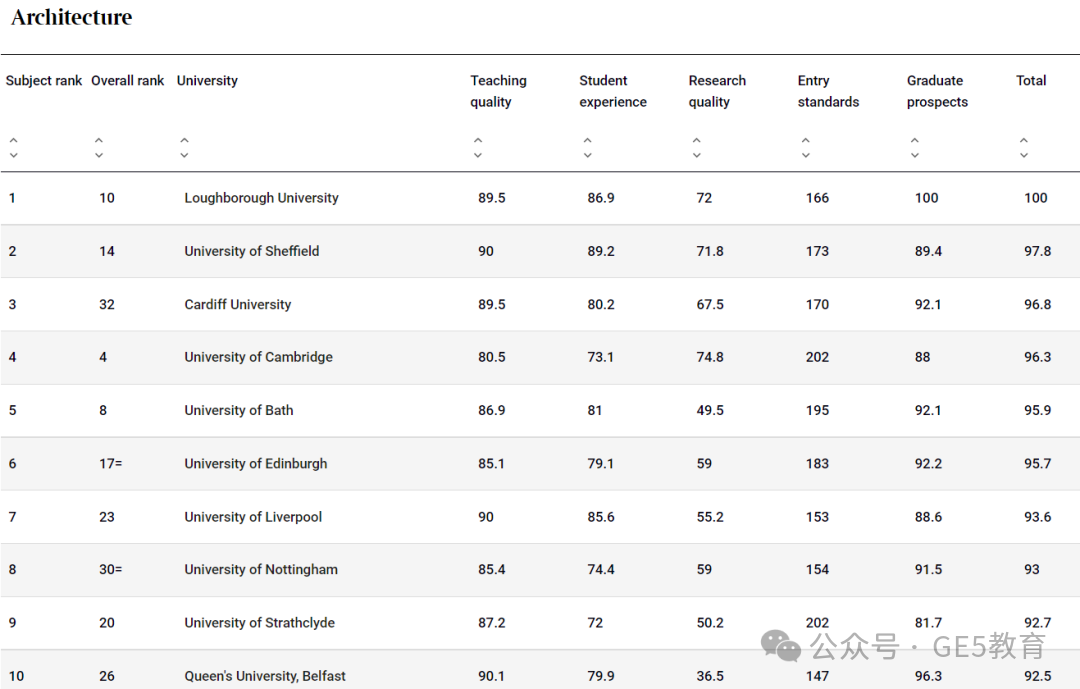Sort by Research quality arrows
Viewport: 1080px width, 689px height.
696,147
